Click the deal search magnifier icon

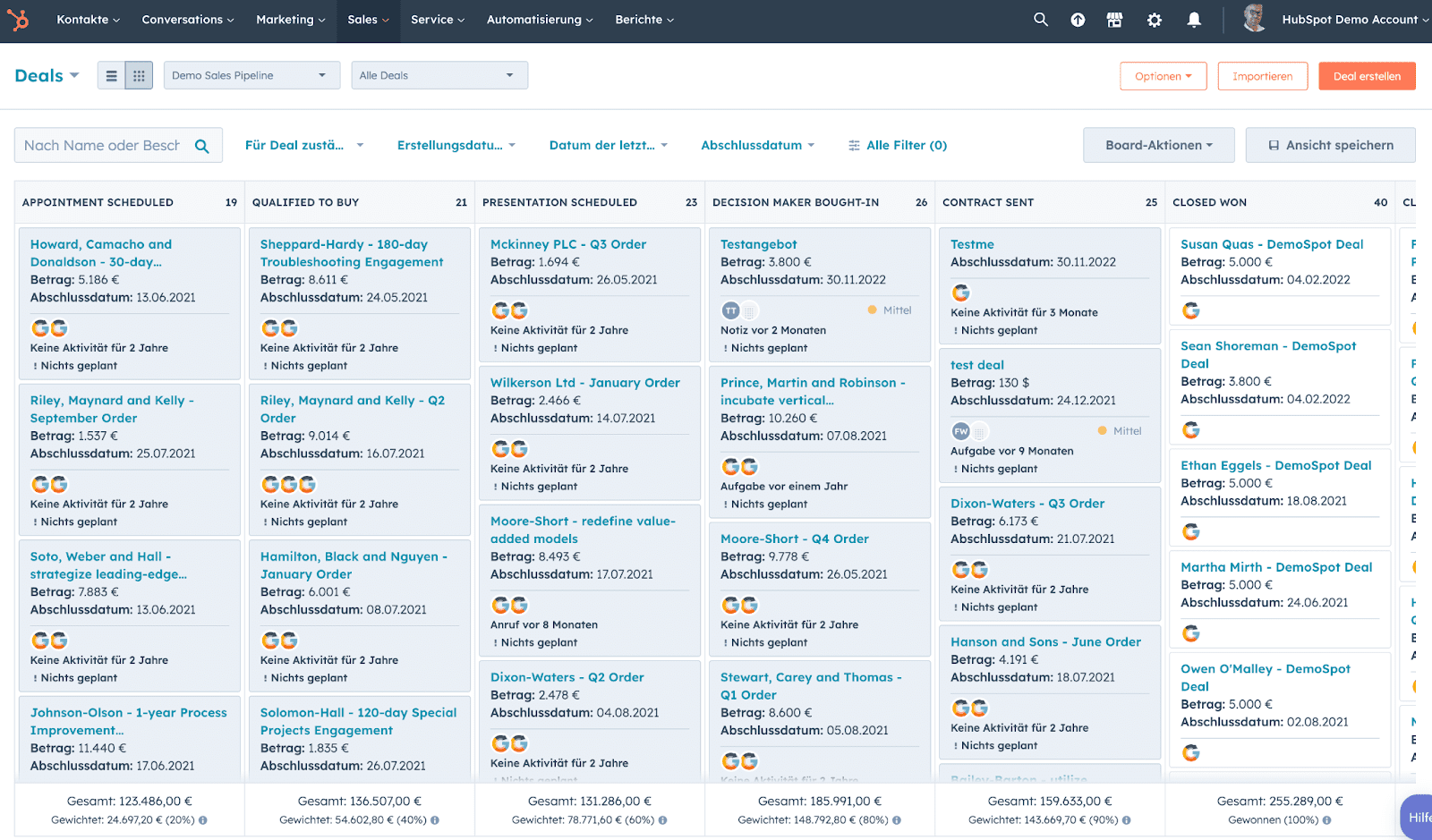point(202,146)
